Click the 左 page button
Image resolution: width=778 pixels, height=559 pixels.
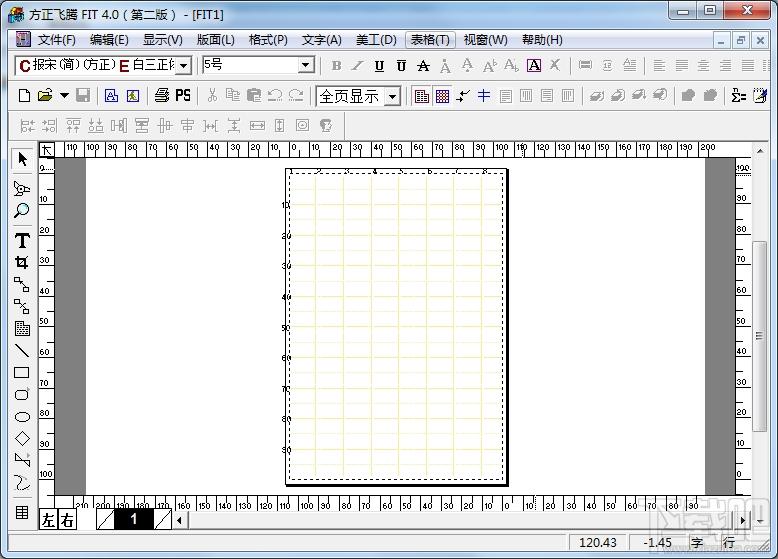(x=48, y=519)
